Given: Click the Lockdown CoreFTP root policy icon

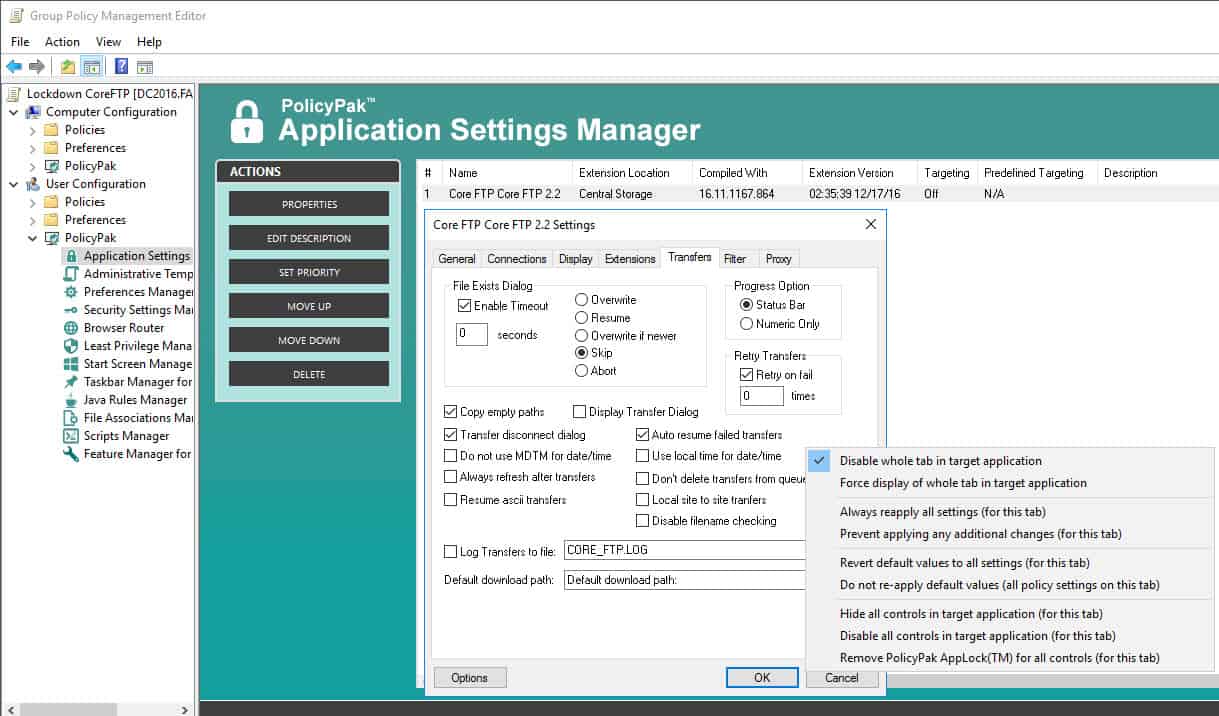Looking at the screenshot, I should 13,94.
